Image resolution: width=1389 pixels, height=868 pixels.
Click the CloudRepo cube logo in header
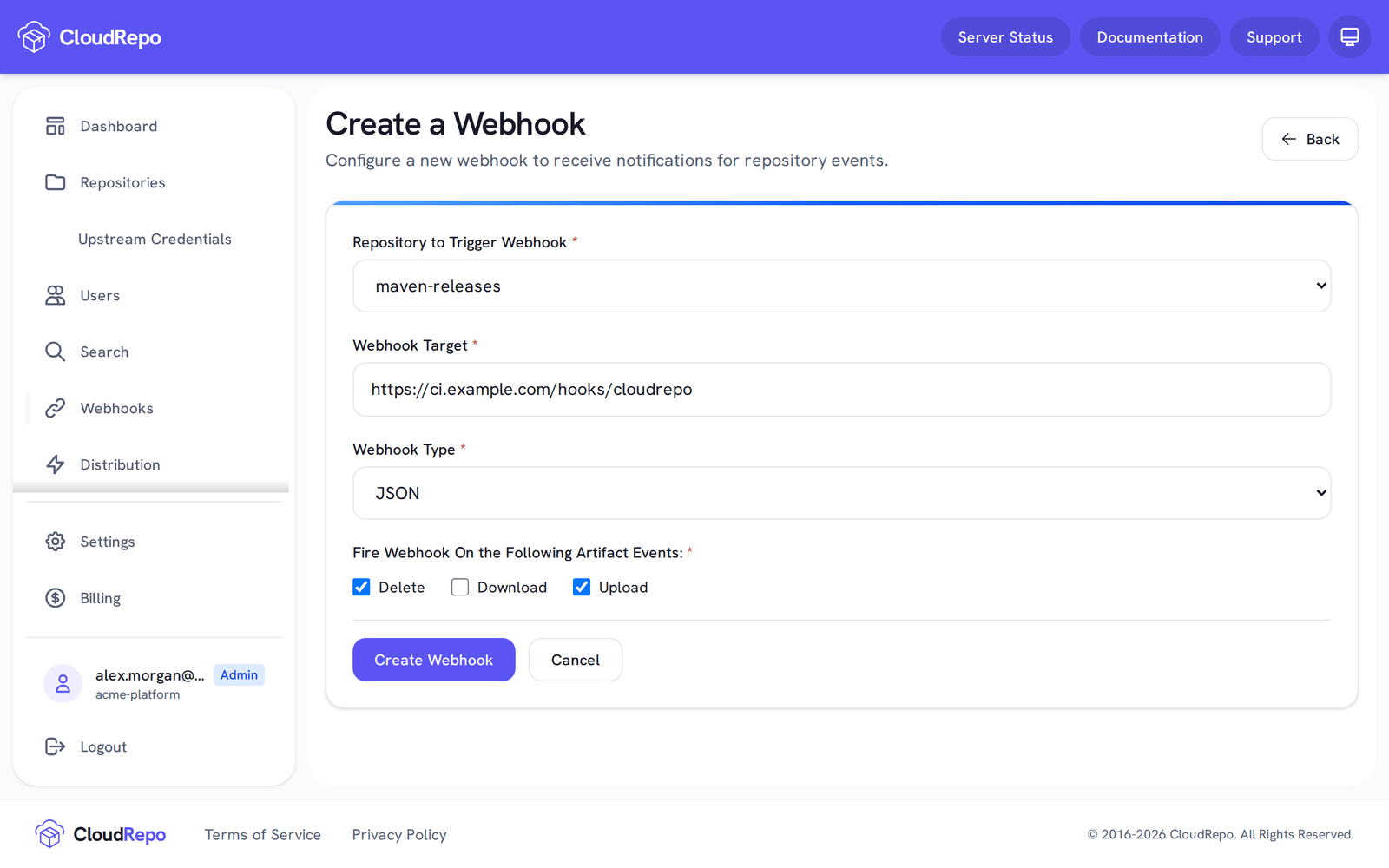click(34, 37)
